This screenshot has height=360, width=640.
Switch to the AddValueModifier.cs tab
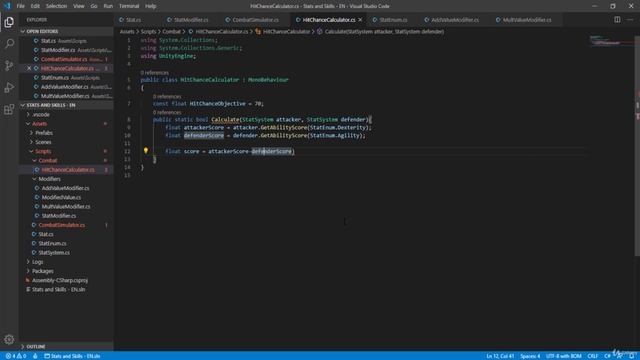coord(454,20)
